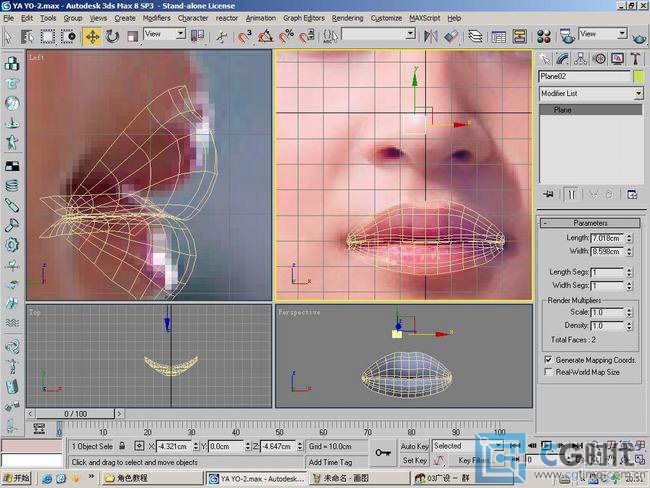Adjust Length Segs spinner

pos(629,272)
